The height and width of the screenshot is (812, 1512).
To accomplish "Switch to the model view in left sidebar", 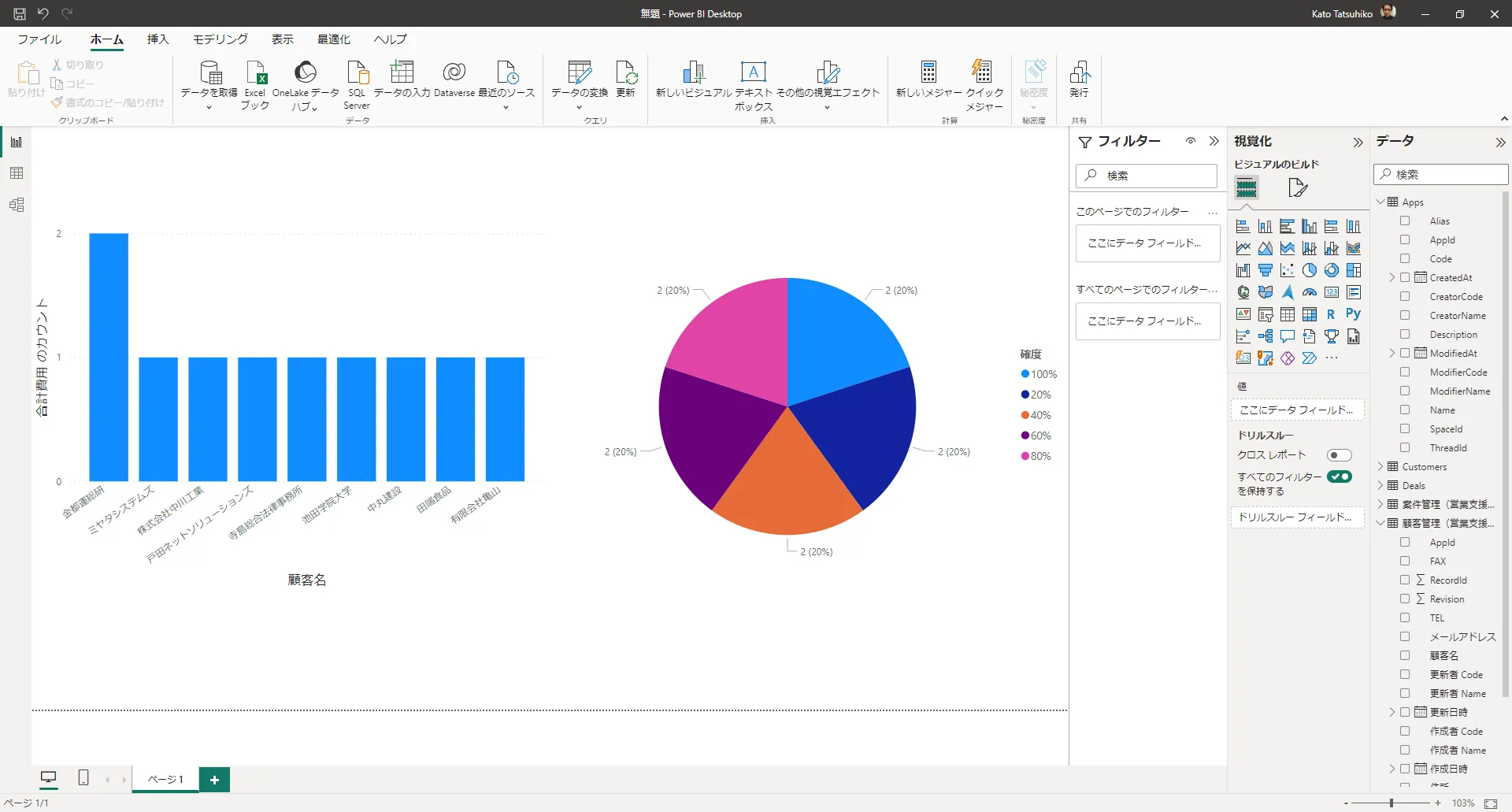I will point(16,205).
